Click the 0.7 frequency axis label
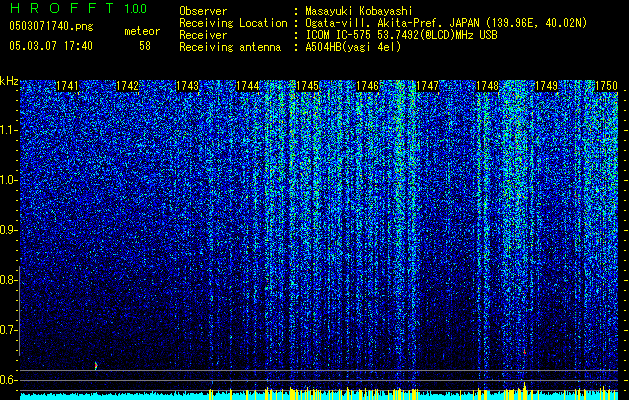 tap(8, 330)
